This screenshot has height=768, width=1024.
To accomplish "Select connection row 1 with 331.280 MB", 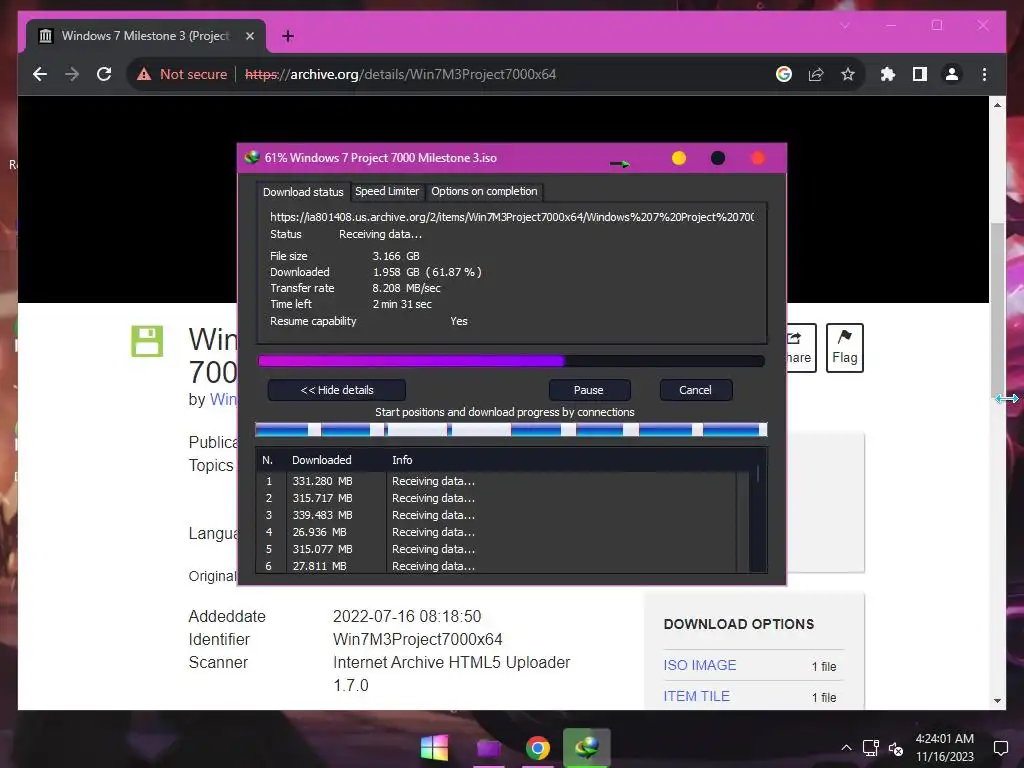I will click(x=496, y=481).
